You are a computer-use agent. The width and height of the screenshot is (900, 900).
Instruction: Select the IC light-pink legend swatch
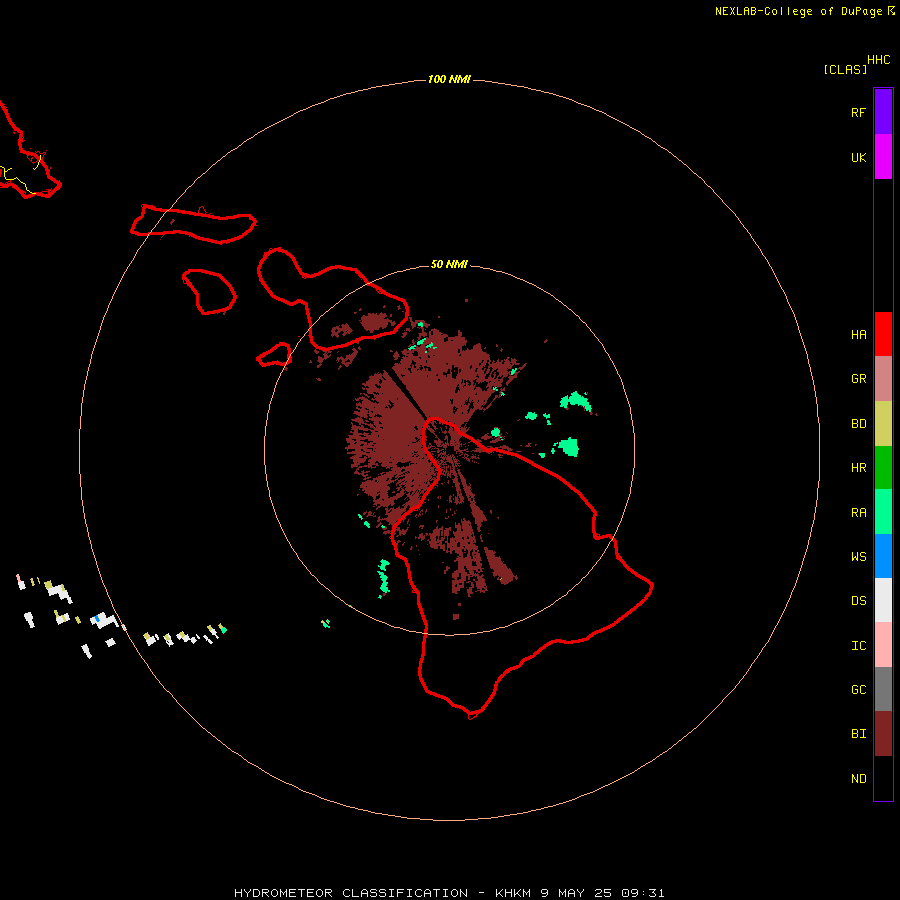pyautogui.click(x=883, y=645)
